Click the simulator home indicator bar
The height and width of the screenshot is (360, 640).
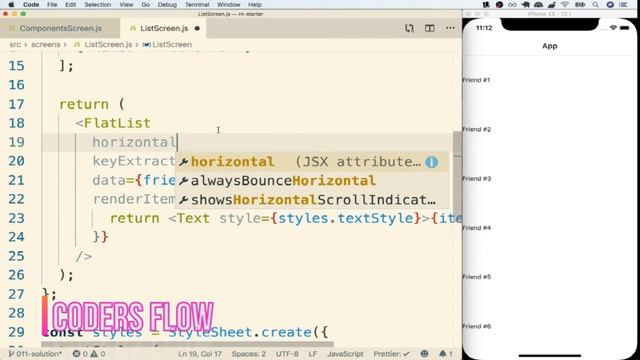549,356
